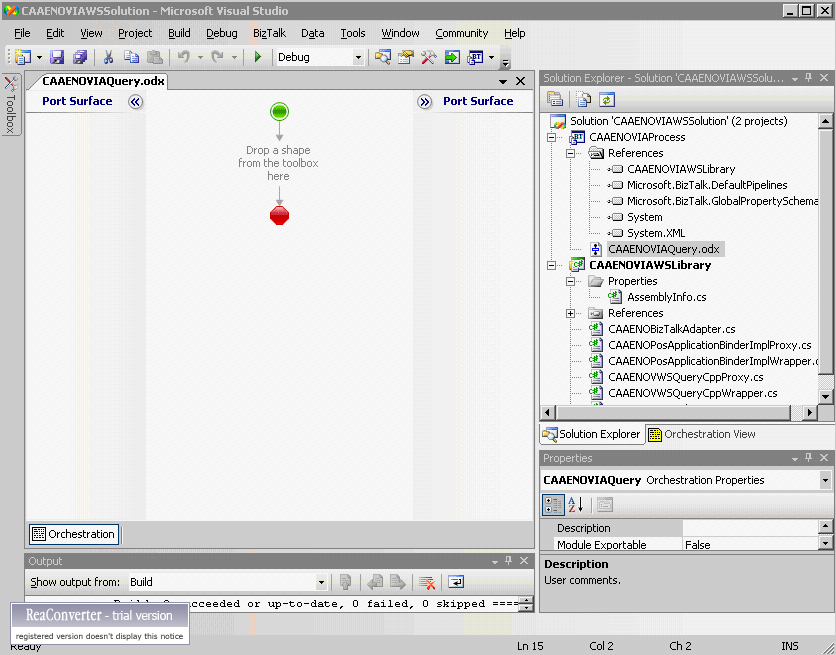836x655 pixels.
Task: Click Clear All icon in Output toolbar
Action: click(x=427, y=582)
